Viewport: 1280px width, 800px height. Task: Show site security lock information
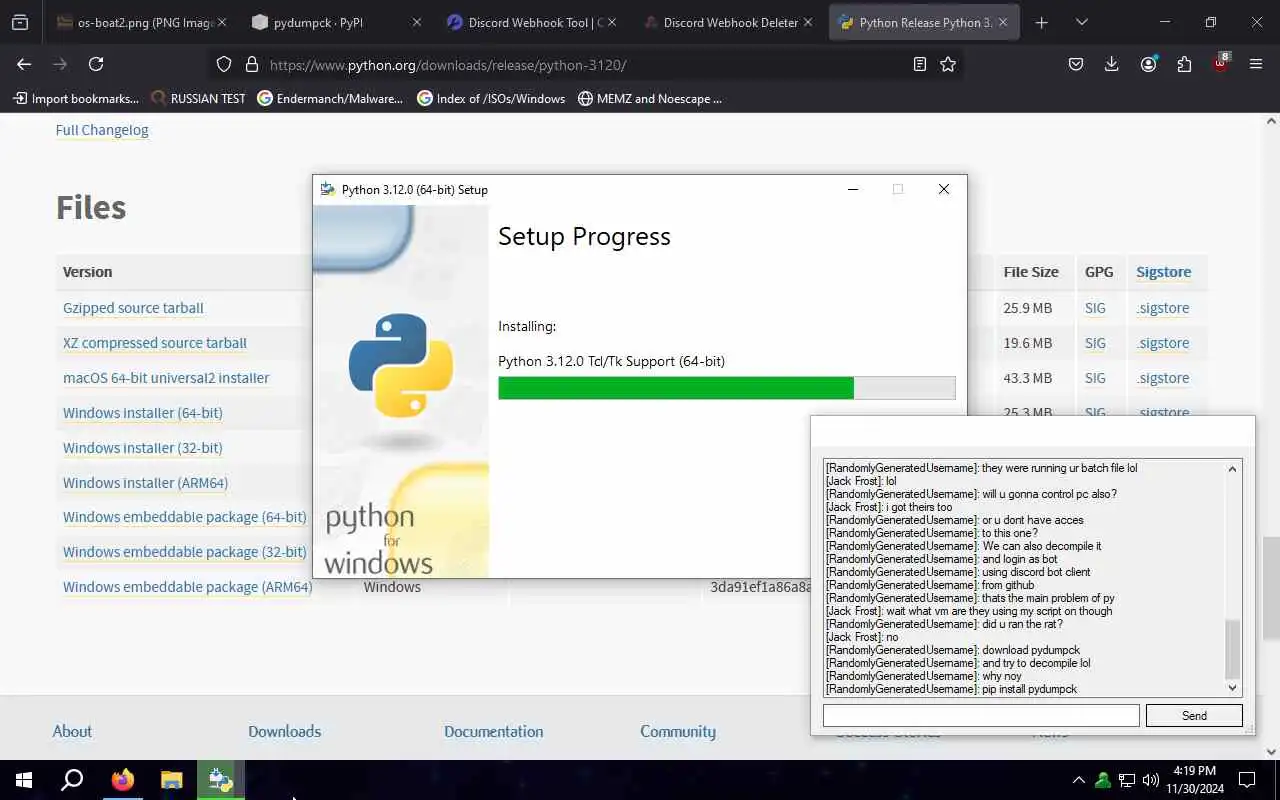click(252, 64)
